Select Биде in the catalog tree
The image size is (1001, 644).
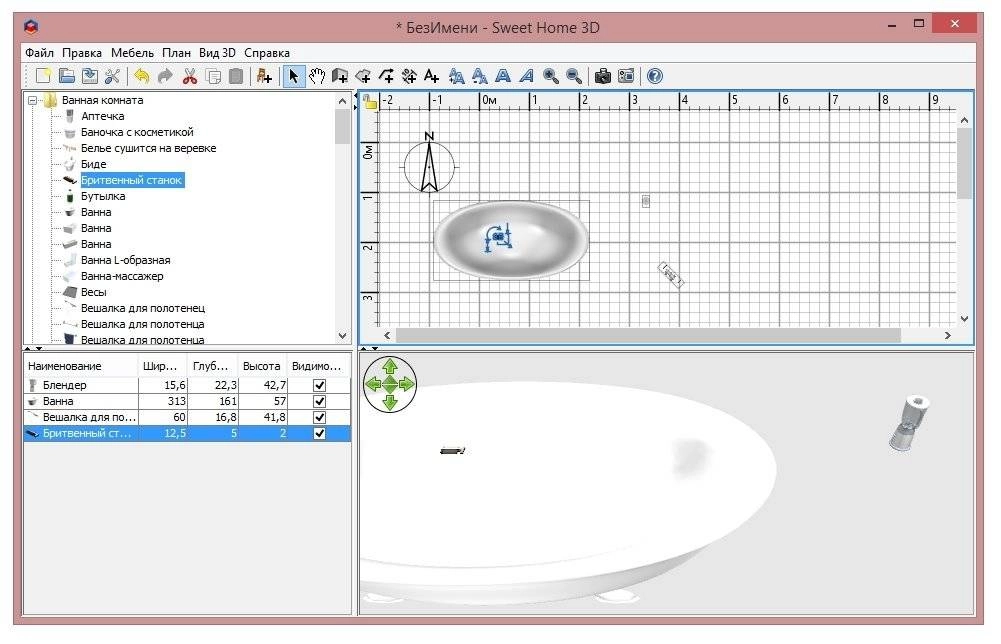click(93, 164)
